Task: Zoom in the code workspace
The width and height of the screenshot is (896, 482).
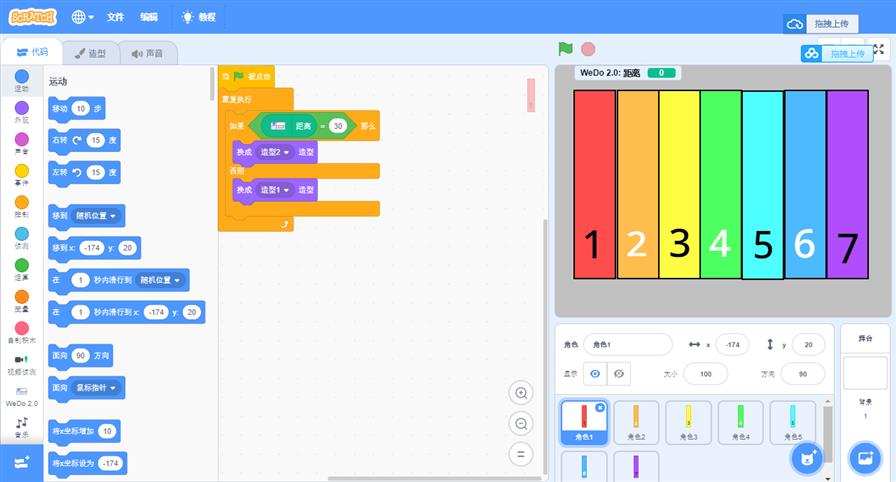Action: pyautogui.click(x=520, y=393)
